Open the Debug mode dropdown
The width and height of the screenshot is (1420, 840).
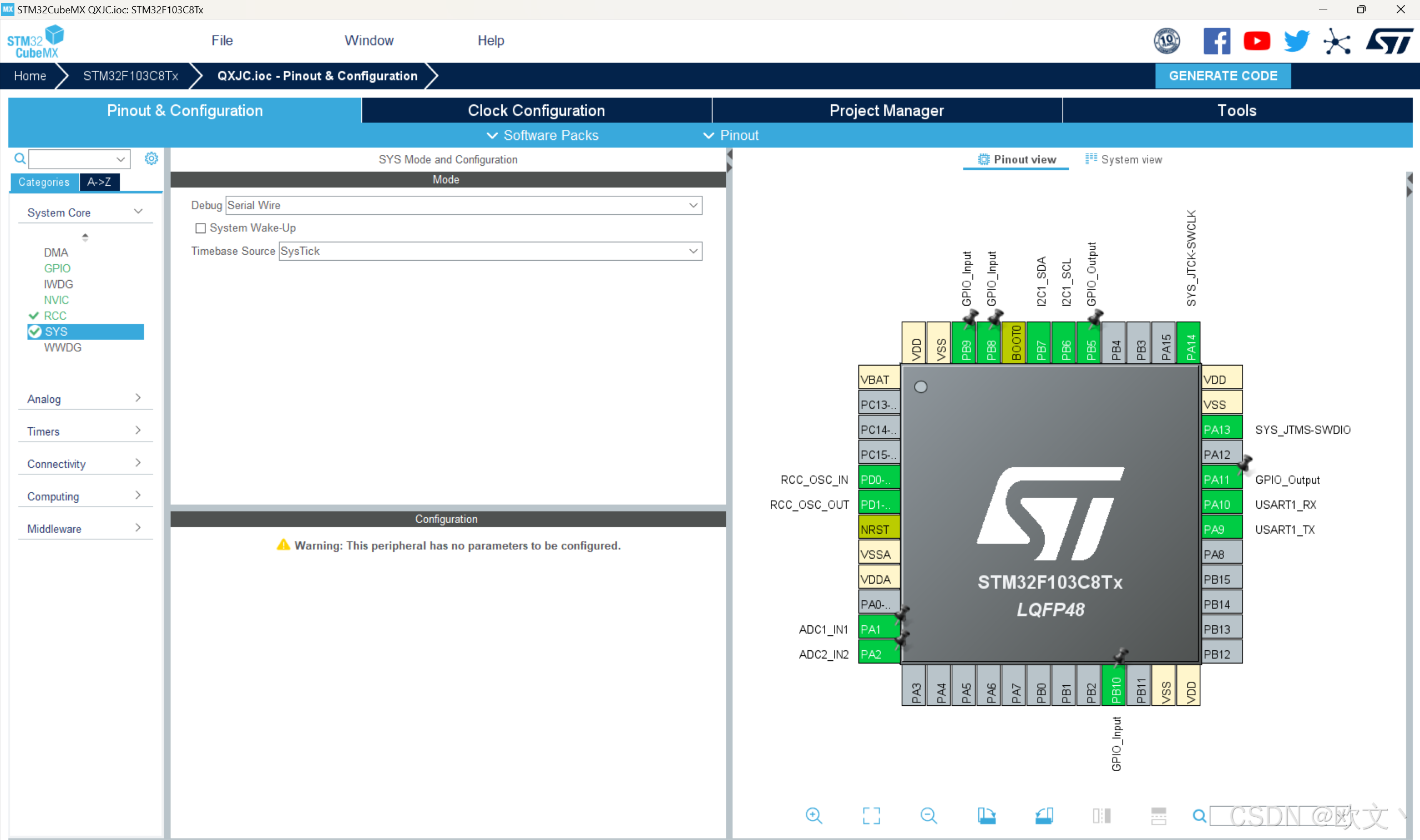click(693, 205)
